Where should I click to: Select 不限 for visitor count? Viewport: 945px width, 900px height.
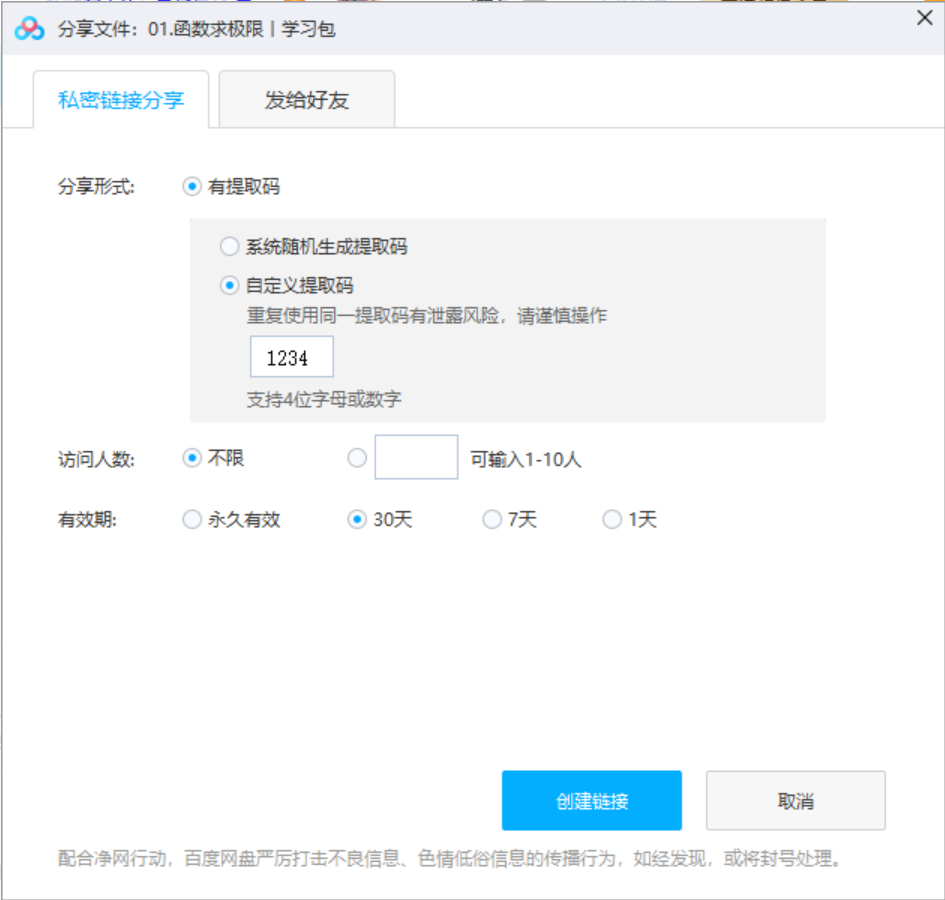pos(192,458)
